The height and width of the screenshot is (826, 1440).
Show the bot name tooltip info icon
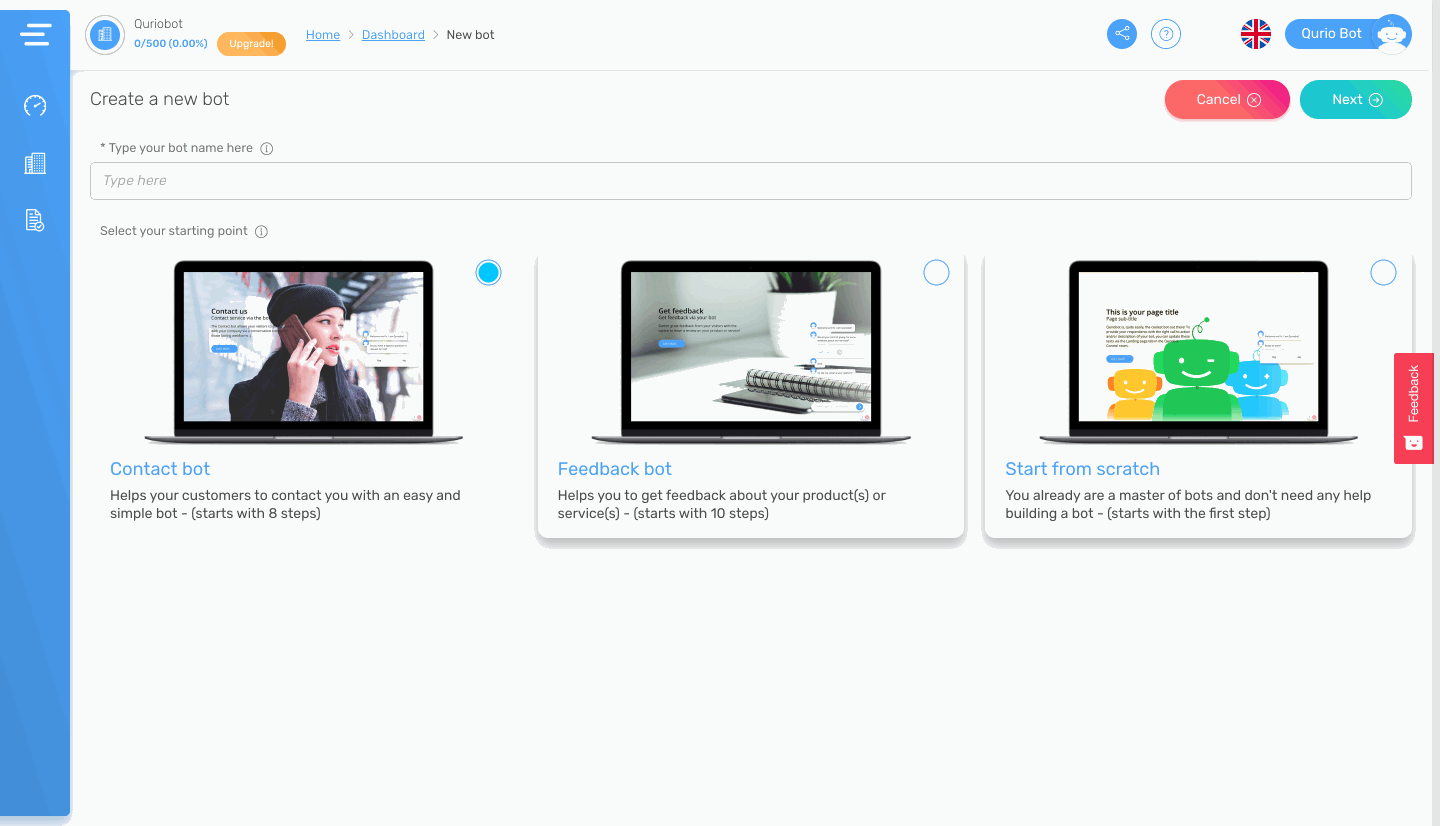(x=266, y=147)
